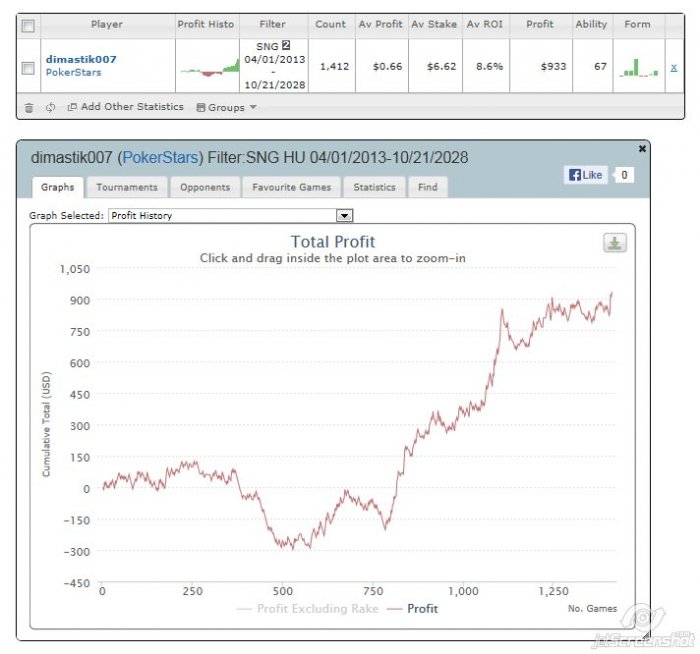Viewport: 700px width, 654px height.
Task: Click the Filter column header
Action: [x=273, y=25]
